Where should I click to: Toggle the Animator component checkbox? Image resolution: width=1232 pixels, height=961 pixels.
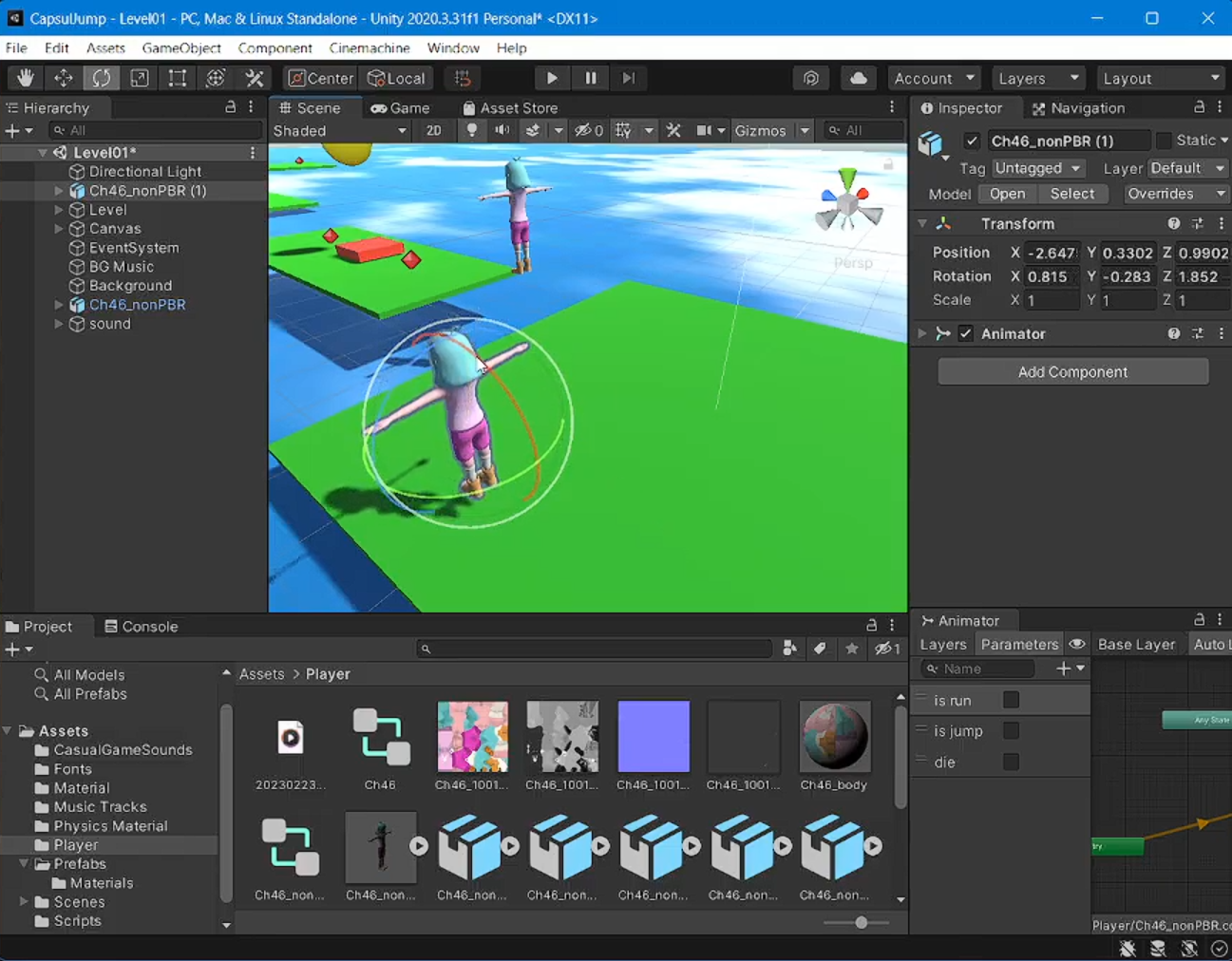click(965, 333)
